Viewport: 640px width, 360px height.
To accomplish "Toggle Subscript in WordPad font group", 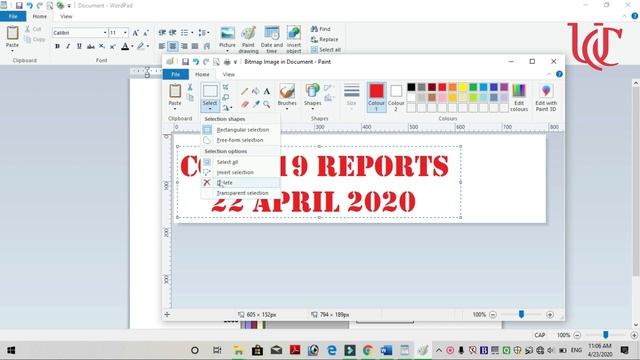I will (x=102, y=46).
